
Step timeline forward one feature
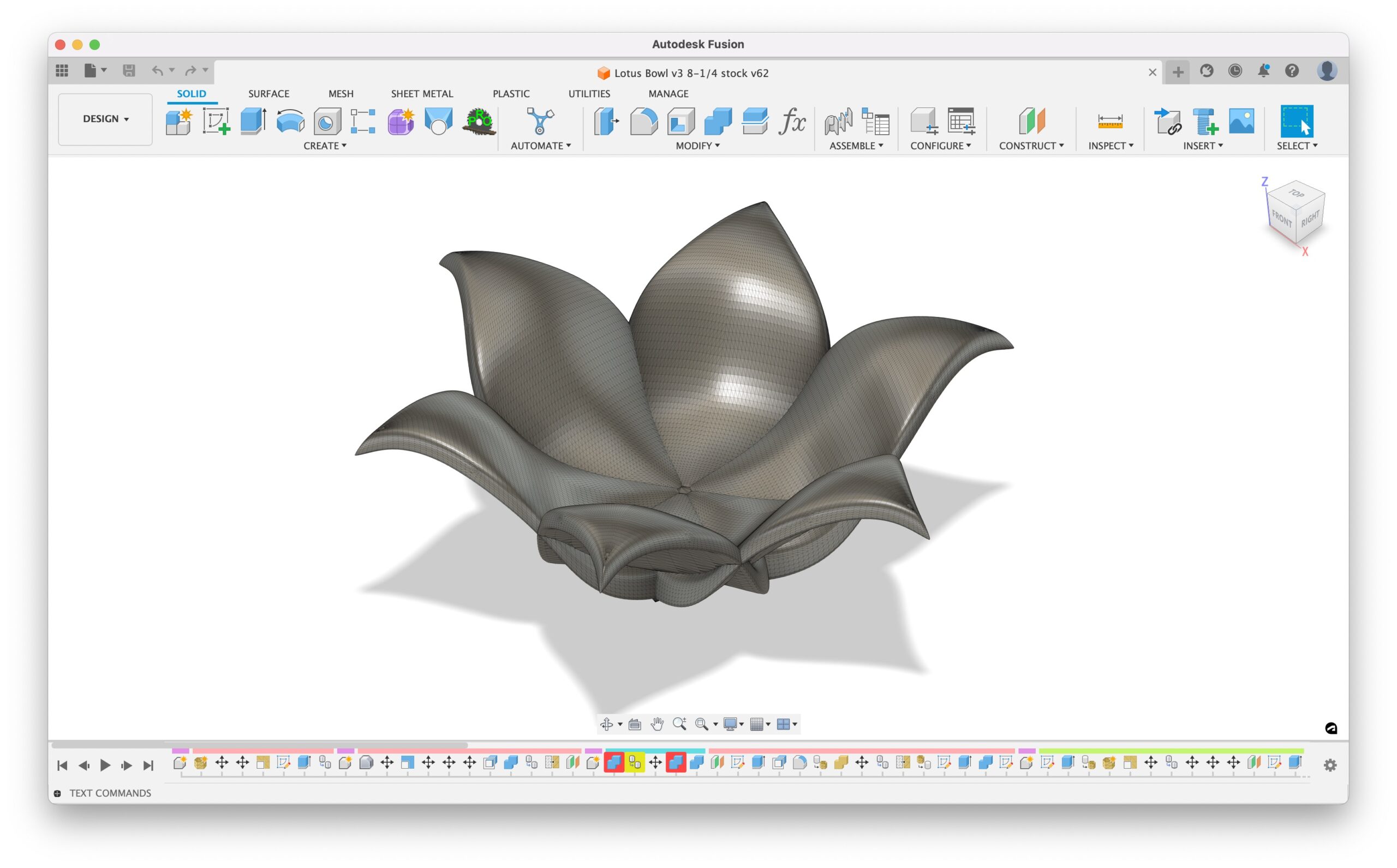coord(127,765)
